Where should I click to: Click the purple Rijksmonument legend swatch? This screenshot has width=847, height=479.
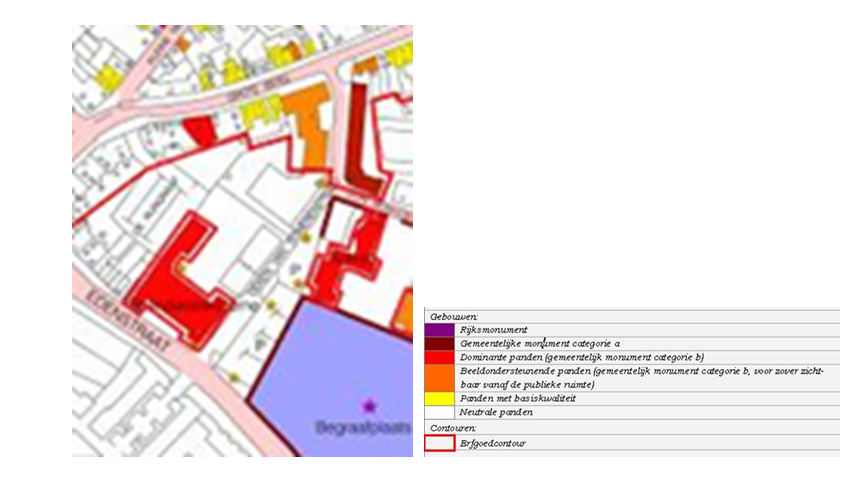click(x=439, y=329)
